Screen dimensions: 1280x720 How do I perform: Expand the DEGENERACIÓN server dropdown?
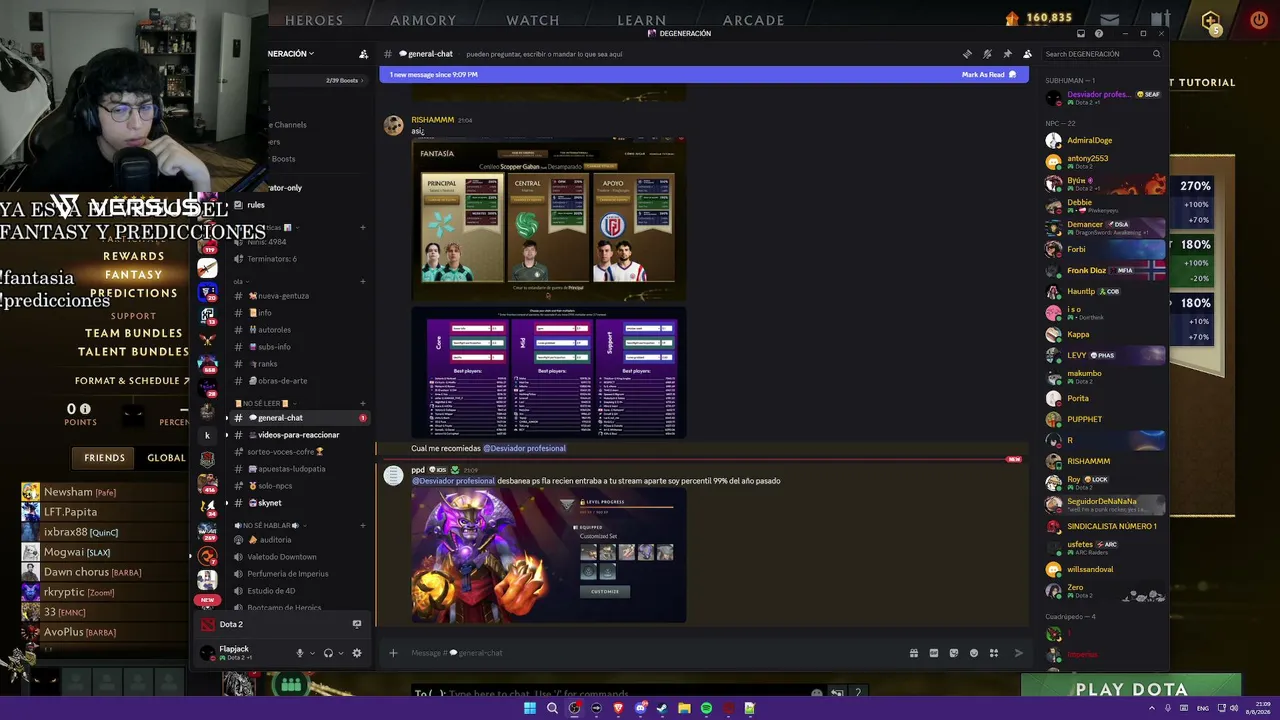tap(291, 54)
